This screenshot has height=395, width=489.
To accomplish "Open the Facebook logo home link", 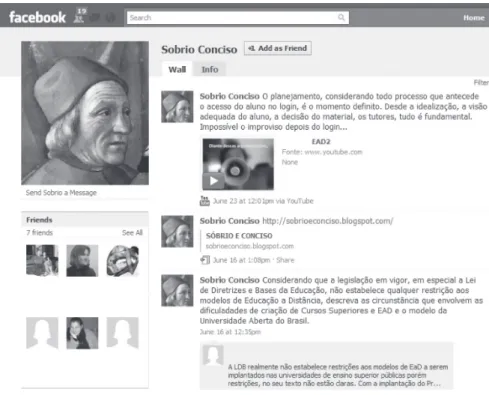I will [37, 17].
